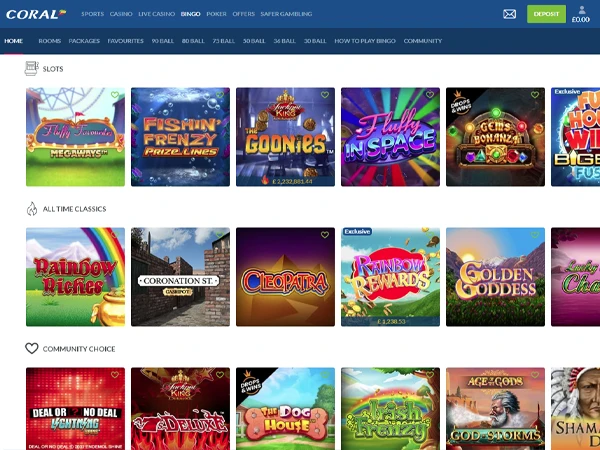Click the Slots section heading
Image resolution: width=600 pixels, height=450 pixels.
(x=53, y=69)
